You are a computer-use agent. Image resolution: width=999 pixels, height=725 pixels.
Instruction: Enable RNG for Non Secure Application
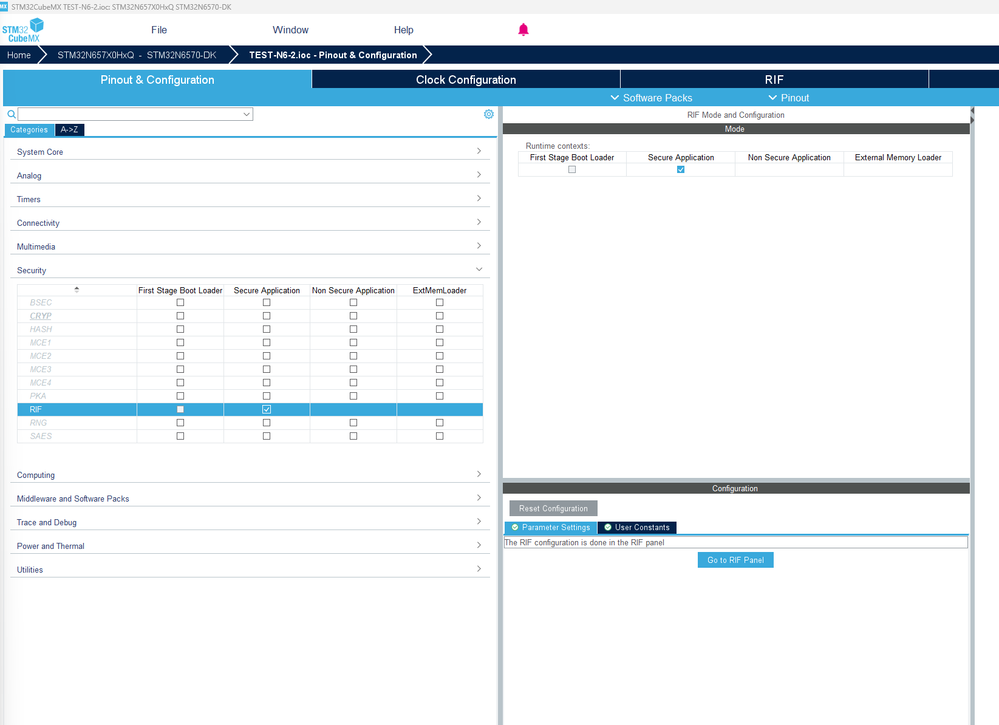(x=353, y=423)
